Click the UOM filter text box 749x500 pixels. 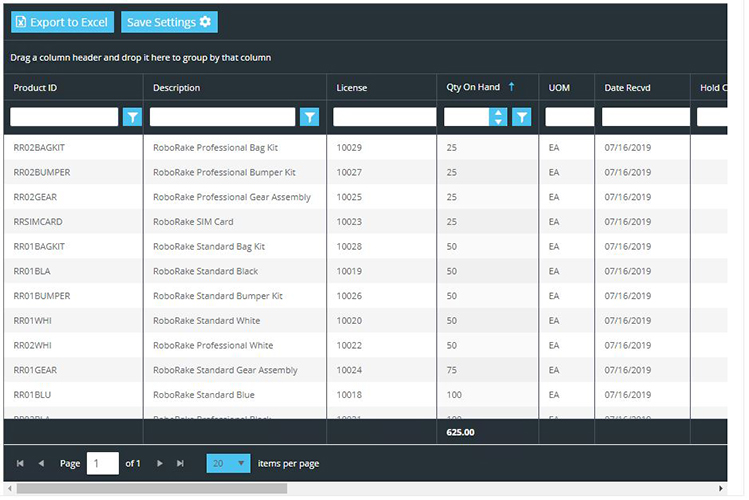[x=569, y=117]
